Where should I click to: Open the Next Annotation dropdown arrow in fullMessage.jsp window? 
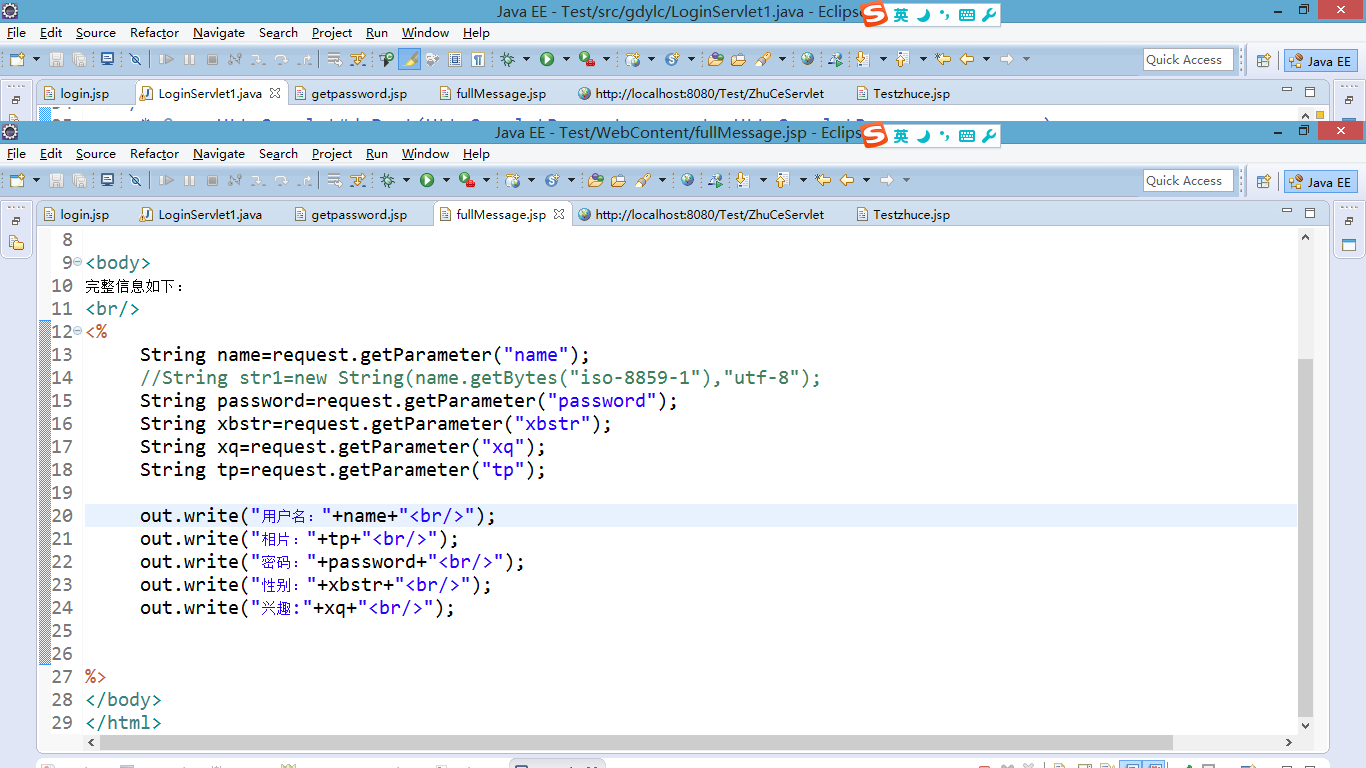pos(763,180)
